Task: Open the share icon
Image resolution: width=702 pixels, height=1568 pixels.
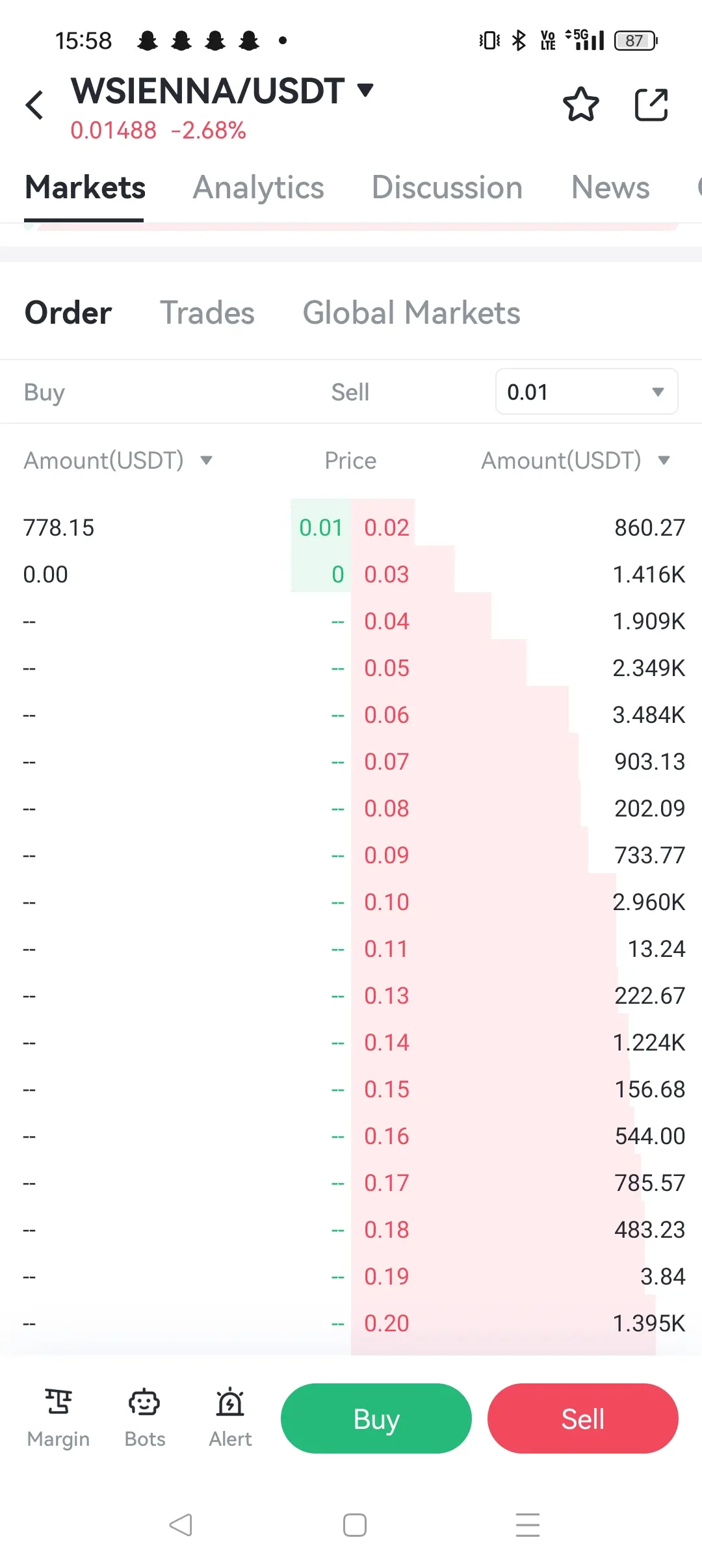Action: (651, 105)
